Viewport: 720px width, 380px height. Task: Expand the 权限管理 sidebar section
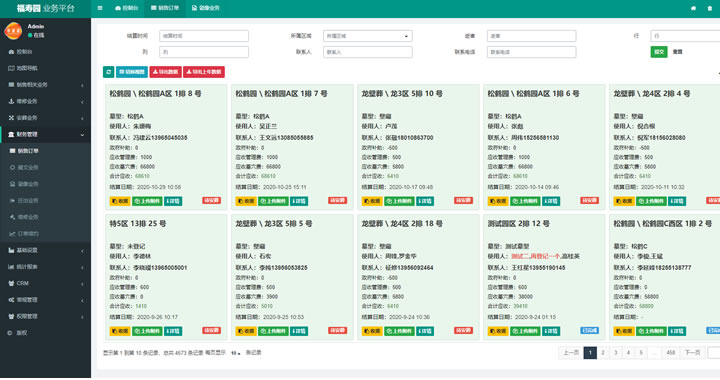45,316
